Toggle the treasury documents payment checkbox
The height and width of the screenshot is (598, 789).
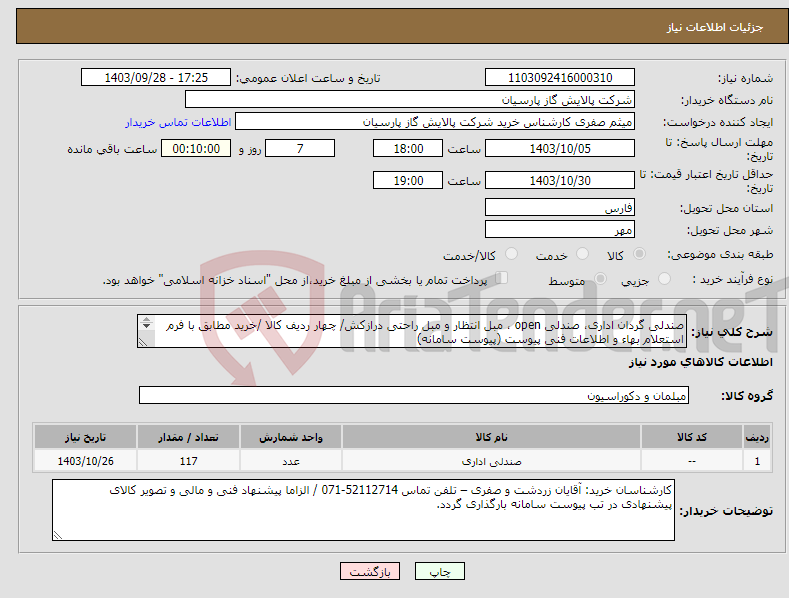pos(502,277)
